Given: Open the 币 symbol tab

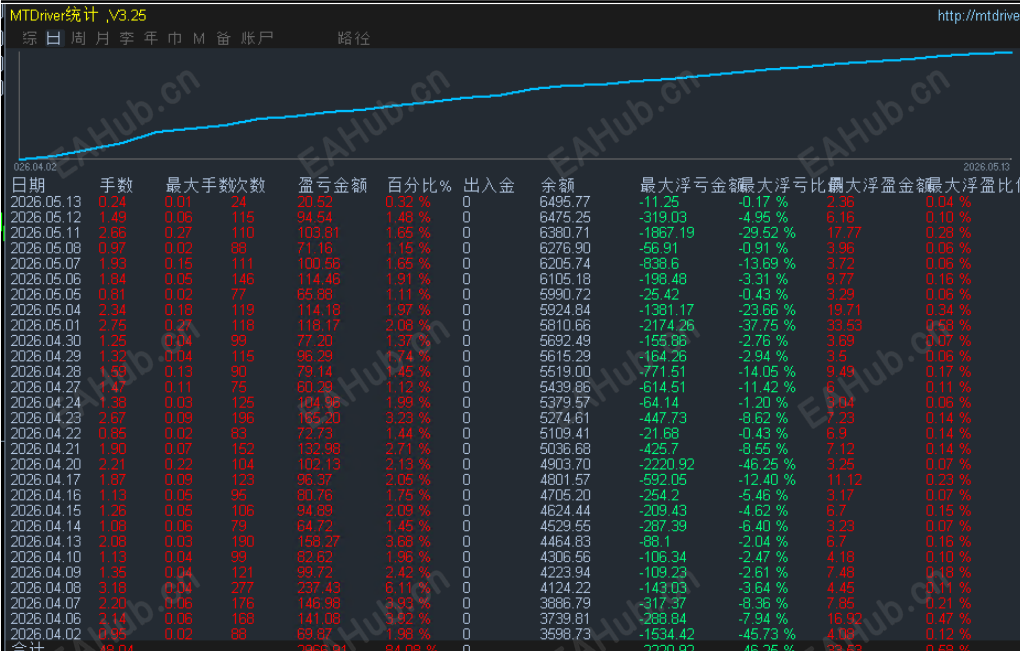Looking at the screenshot, I should [x=175, y=38].
